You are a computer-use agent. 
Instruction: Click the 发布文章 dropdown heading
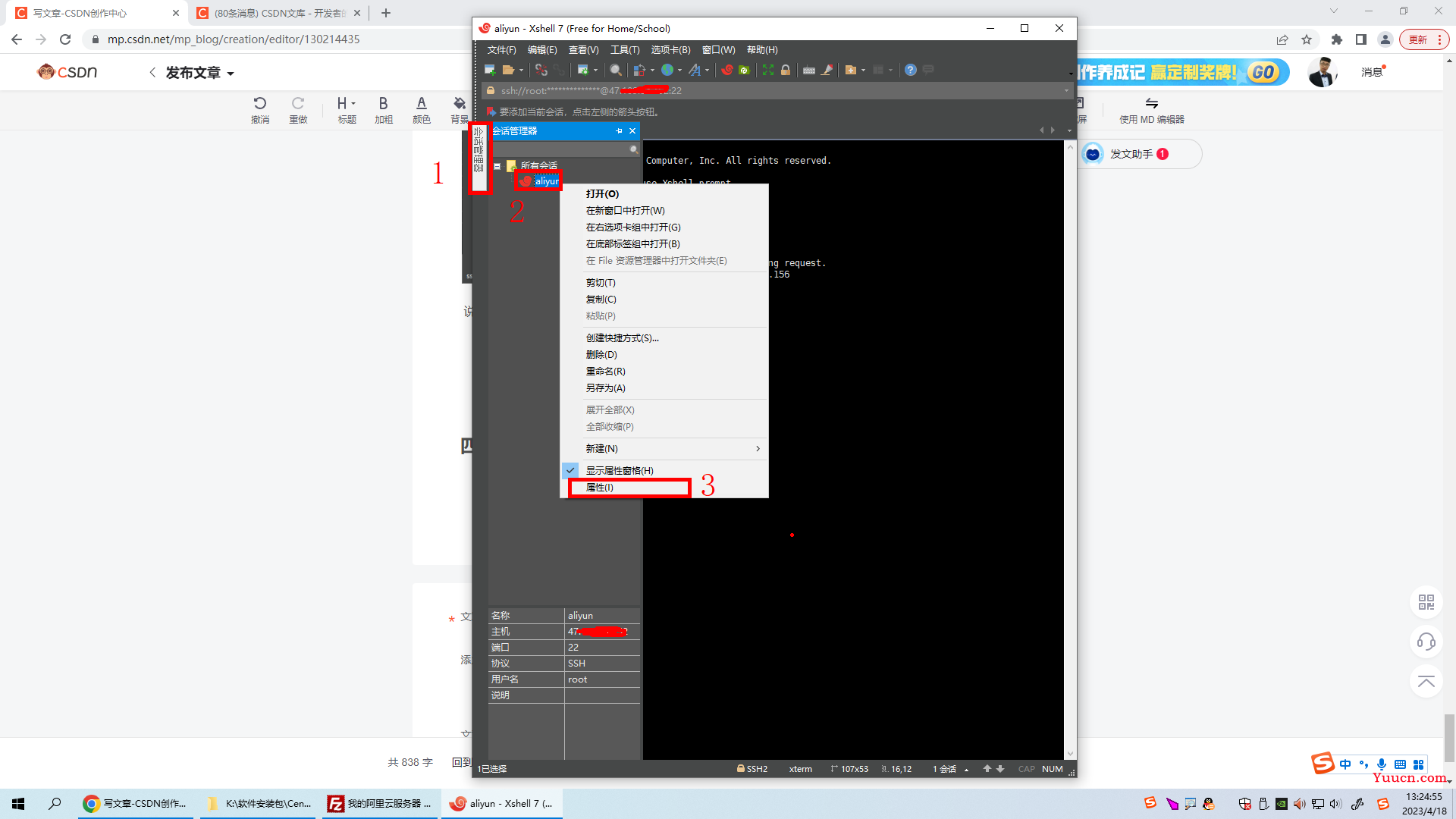(200, 73)
